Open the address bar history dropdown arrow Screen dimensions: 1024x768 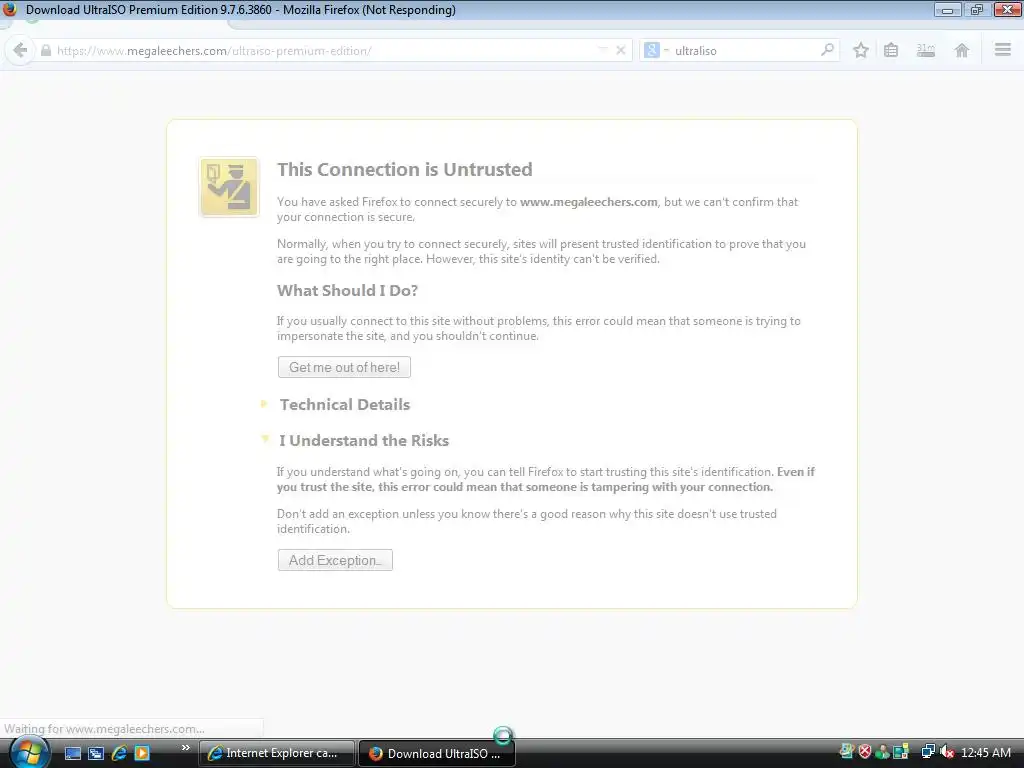click(x=602, y=50)
